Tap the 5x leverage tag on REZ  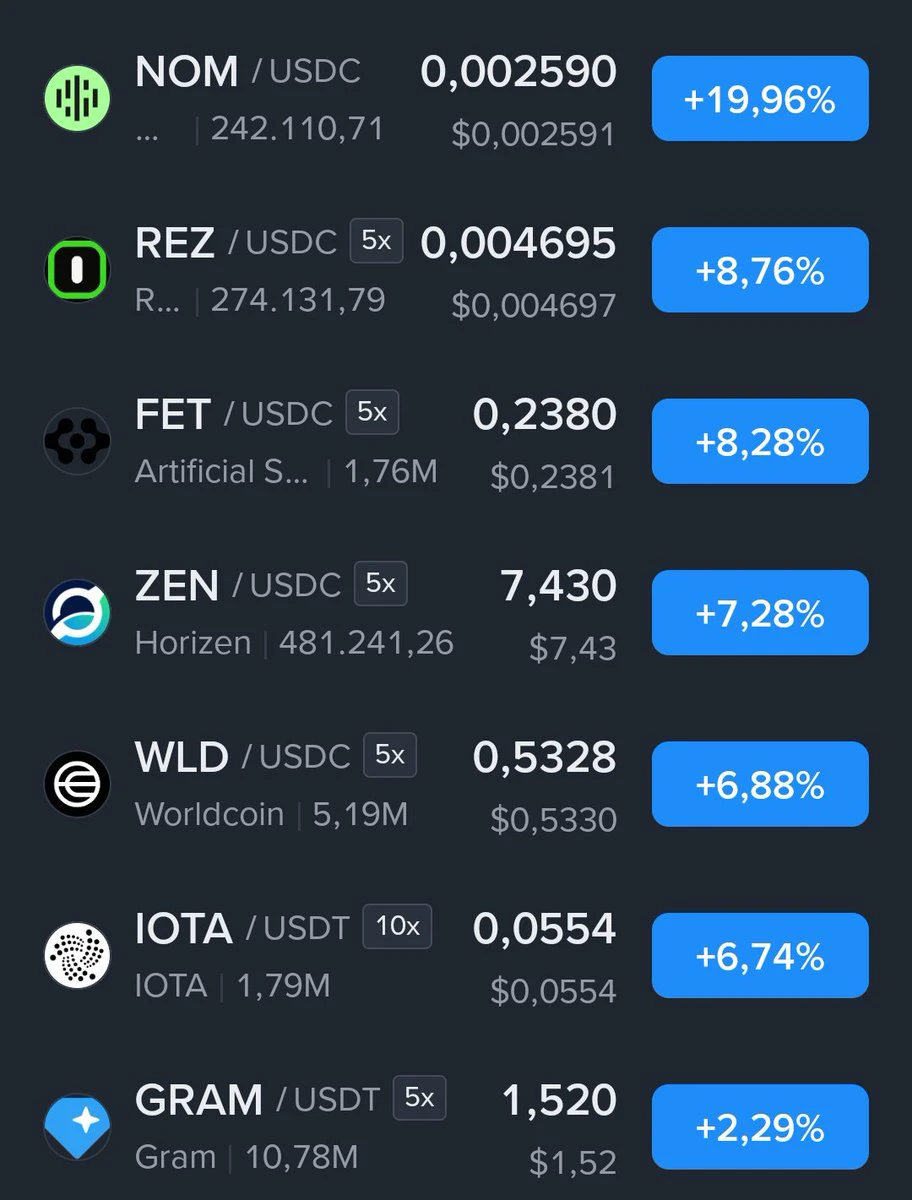pyautogui.click(x=377, y=241)
